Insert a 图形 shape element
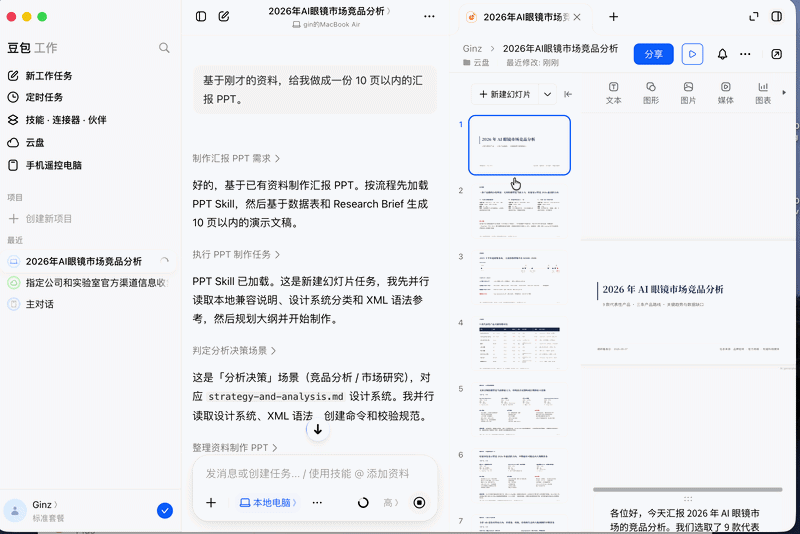This screenshot has height=534, width=800. click(x=651, y=93)
